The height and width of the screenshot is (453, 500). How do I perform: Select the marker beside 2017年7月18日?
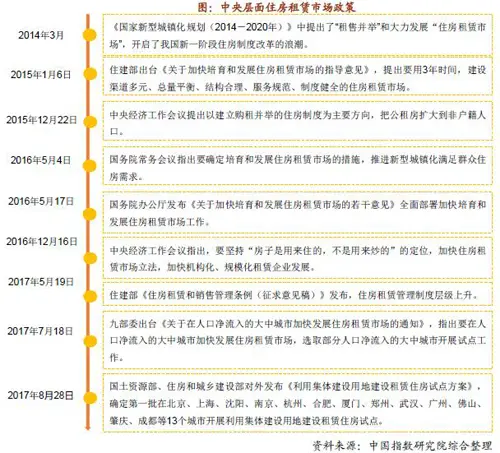coord(90,341)
